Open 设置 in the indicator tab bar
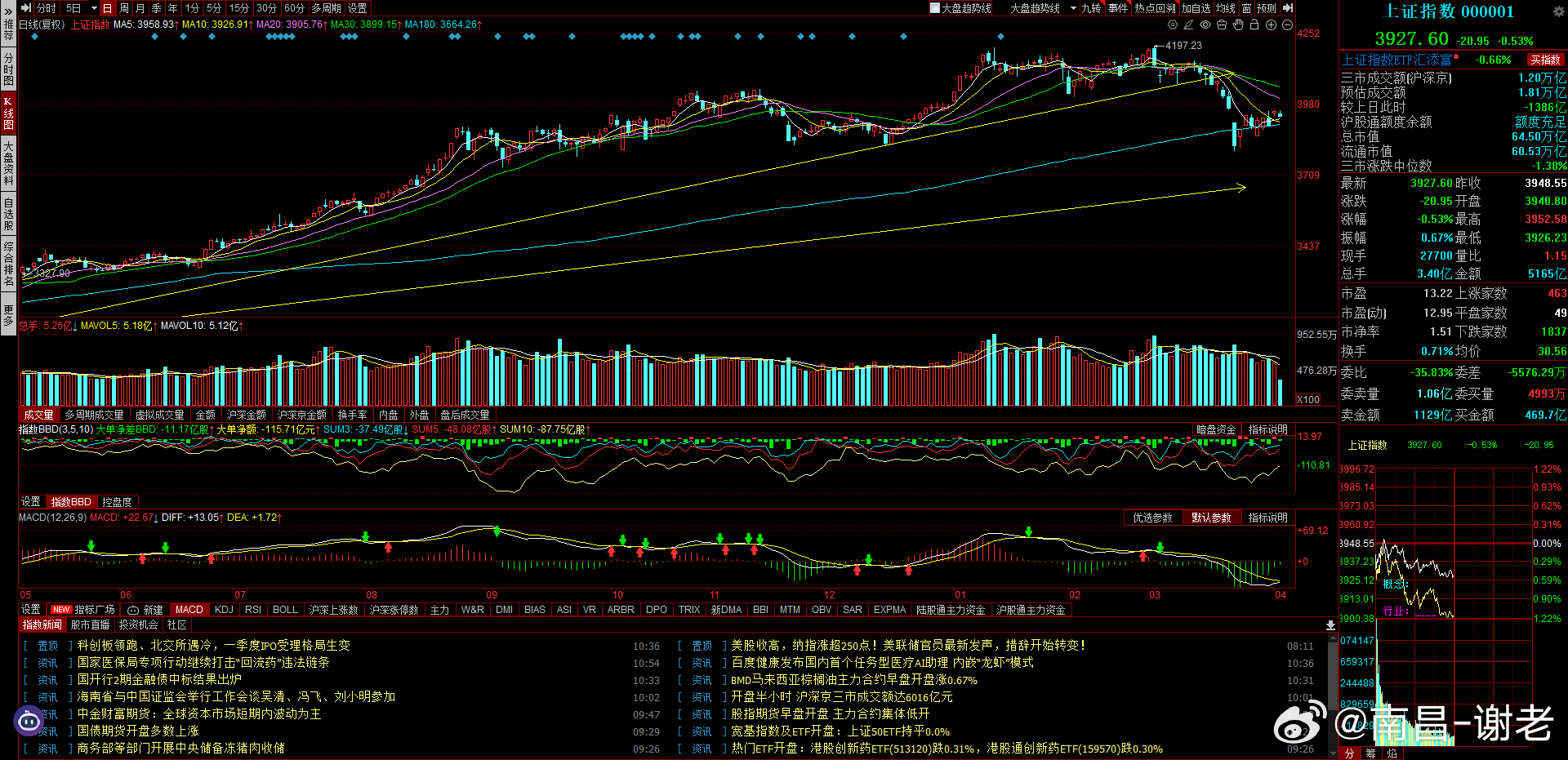 (x=30, y=610)
